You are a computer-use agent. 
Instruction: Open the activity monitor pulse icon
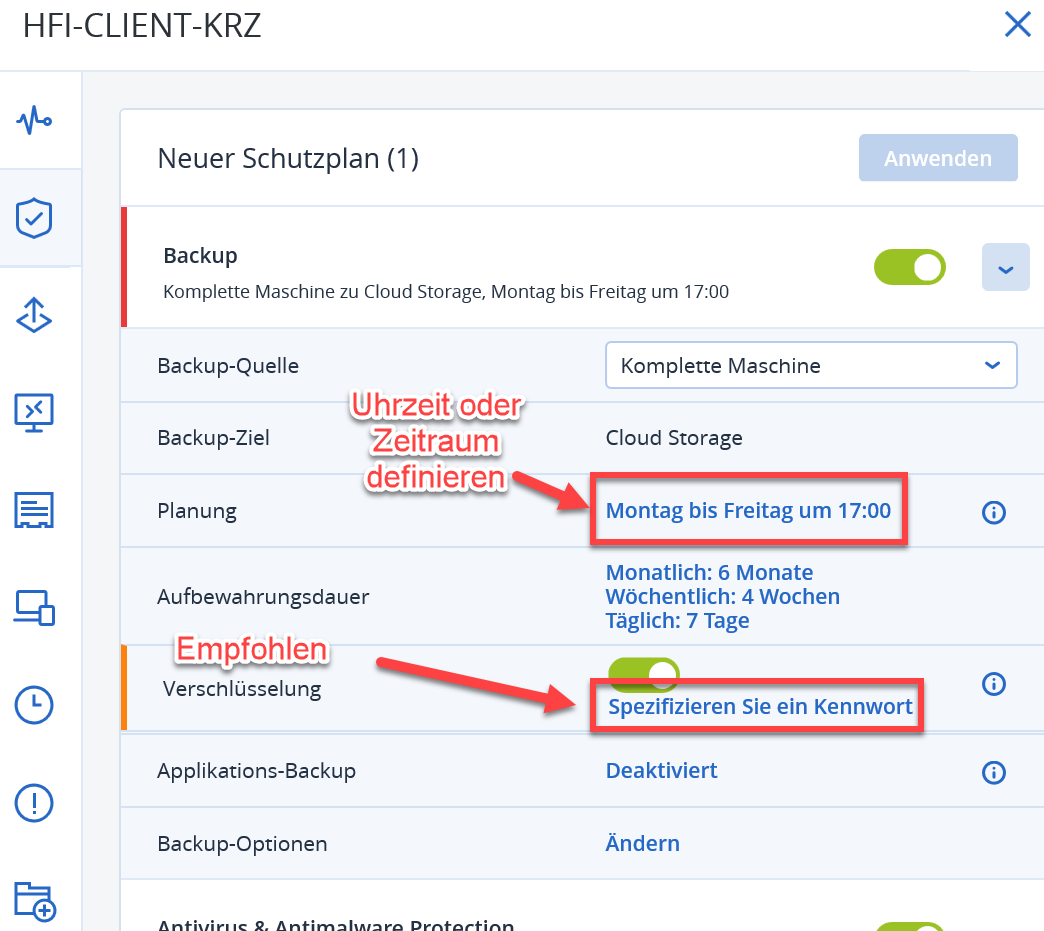34,121
